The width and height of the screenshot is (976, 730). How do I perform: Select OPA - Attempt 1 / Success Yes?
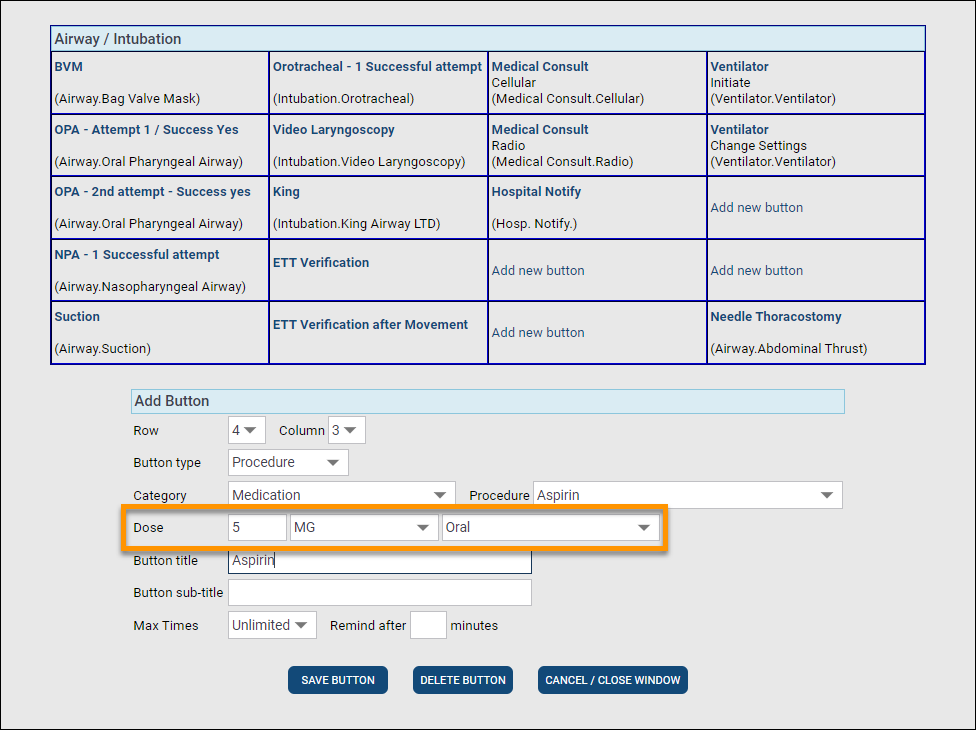point(160,145)
